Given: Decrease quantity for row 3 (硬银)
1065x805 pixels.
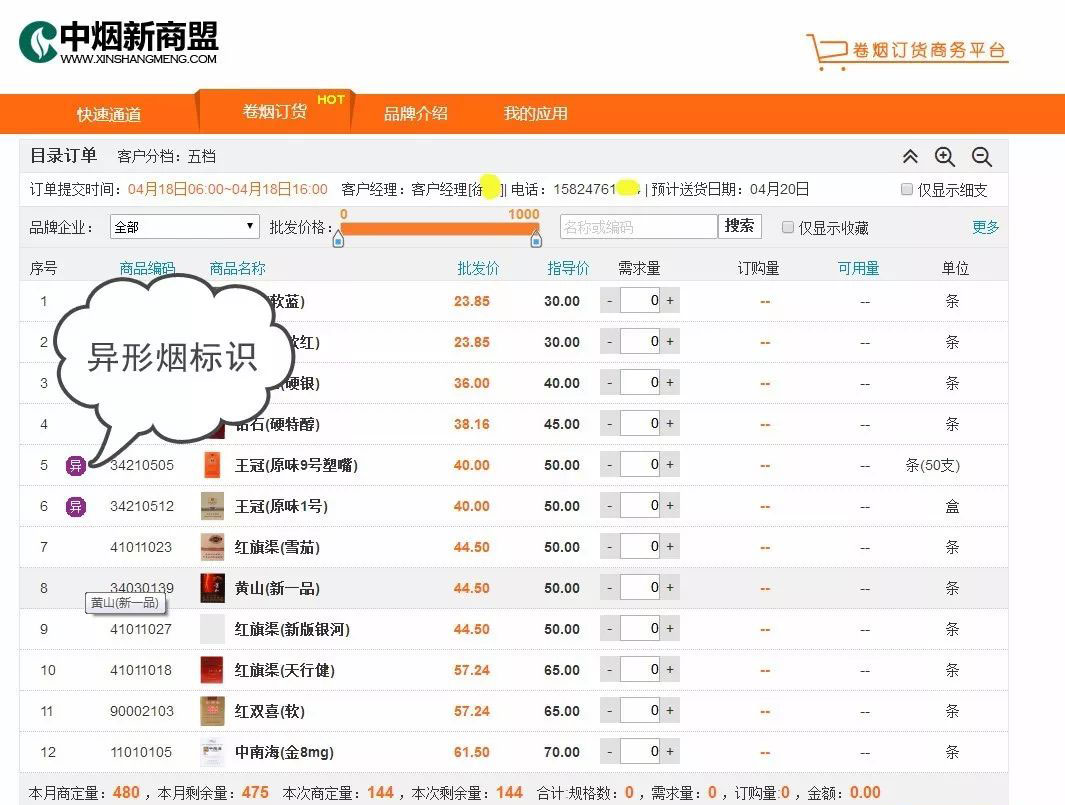Looking at the screenshot, I should click(x=610, y=383).
